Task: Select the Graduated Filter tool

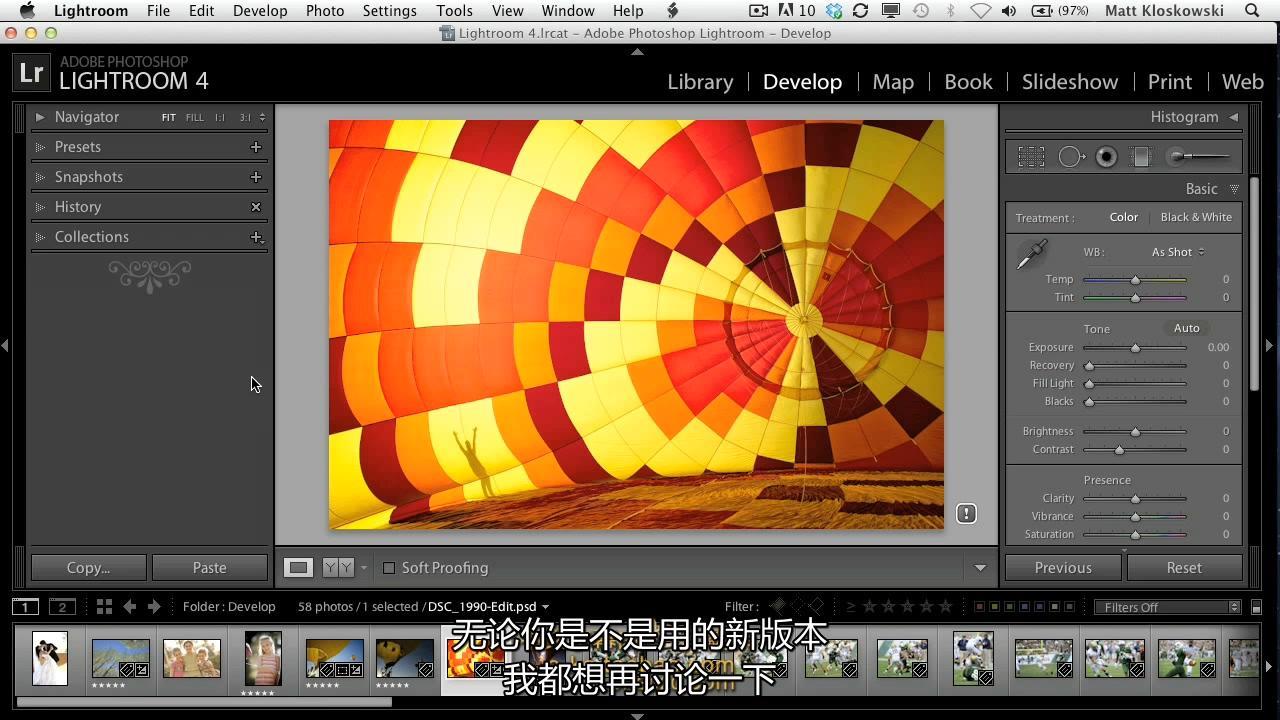Action: 1141,157
